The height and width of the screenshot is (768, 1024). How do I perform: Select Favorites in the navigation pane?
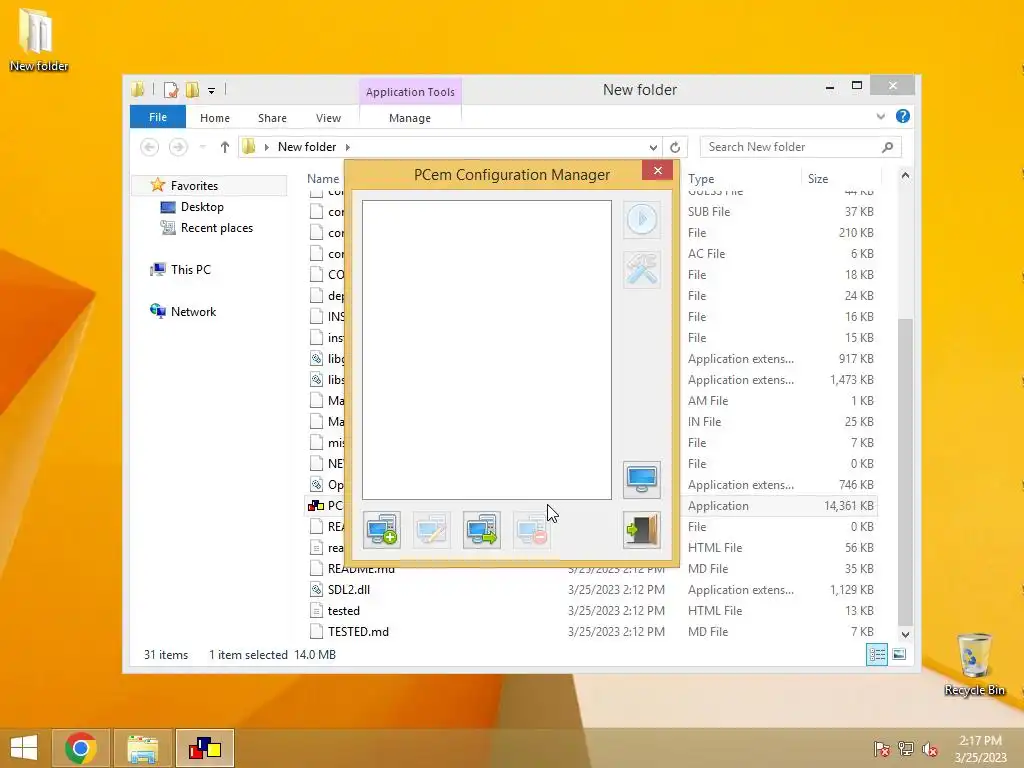[x=194, y=185]
